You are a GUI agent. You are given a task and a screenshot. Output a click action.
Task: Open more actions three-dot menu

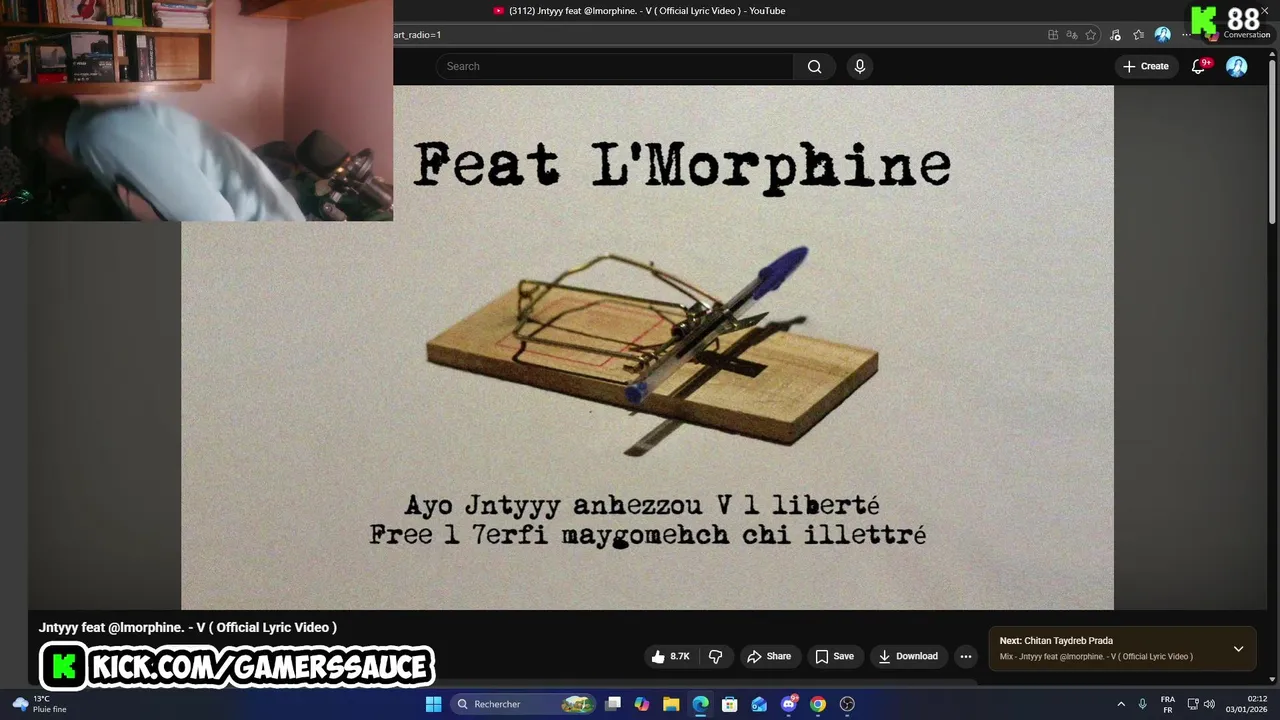point(965,656)
